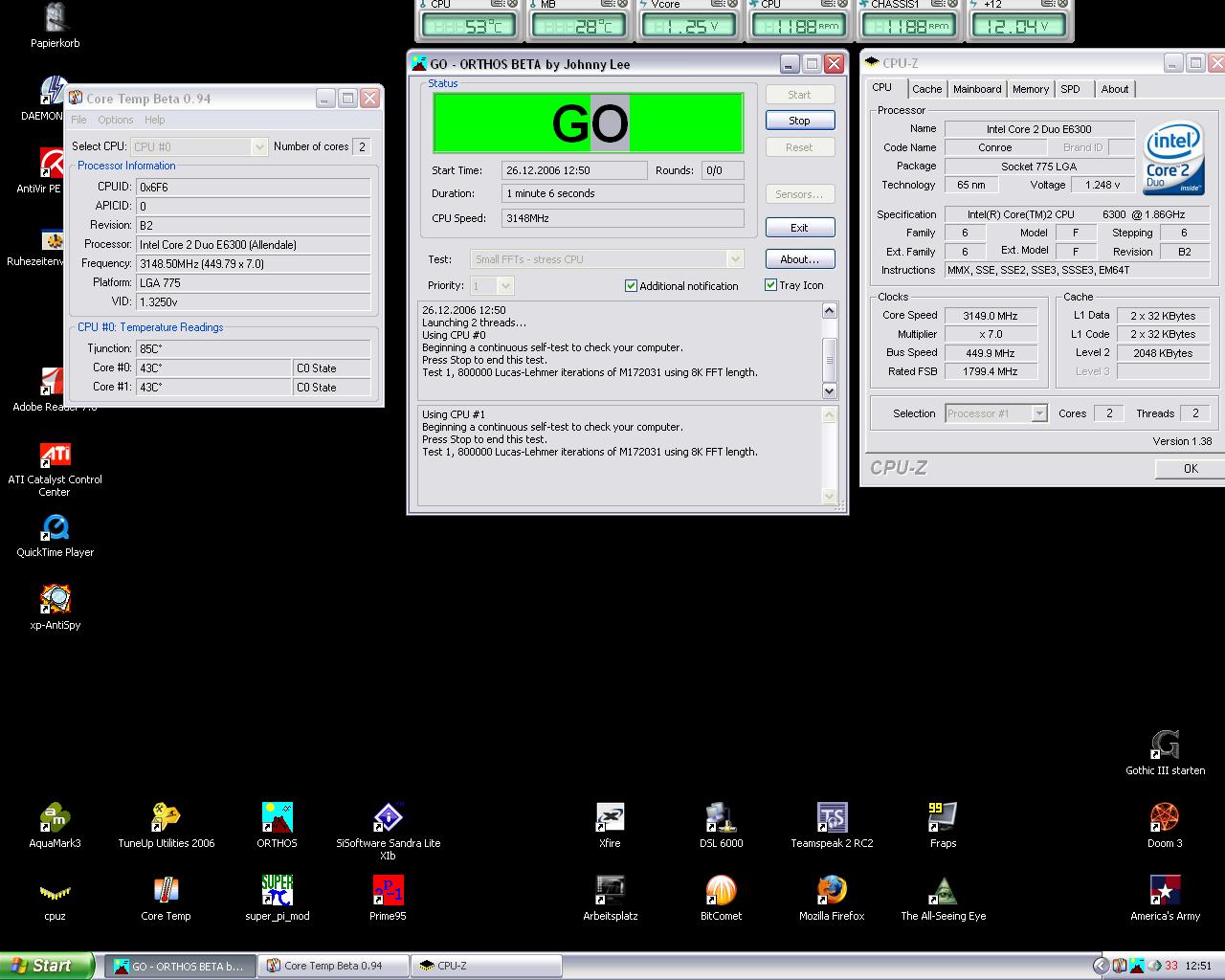Viewport: 1225px width, 980px height.
Task: Open the Help menu in Core Temp
Action: click(x=154, y=120)
